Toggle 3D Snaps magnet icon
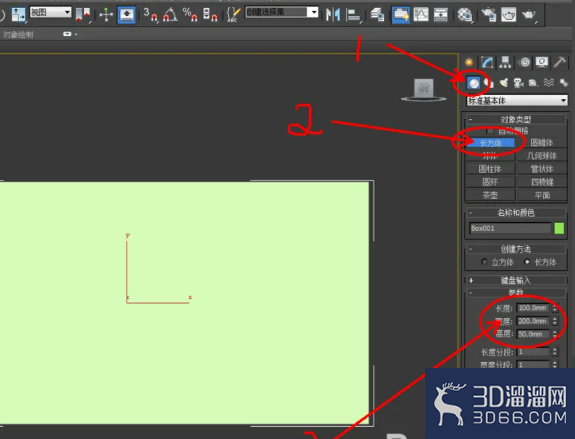575x439 pixels. click(151, 15)
